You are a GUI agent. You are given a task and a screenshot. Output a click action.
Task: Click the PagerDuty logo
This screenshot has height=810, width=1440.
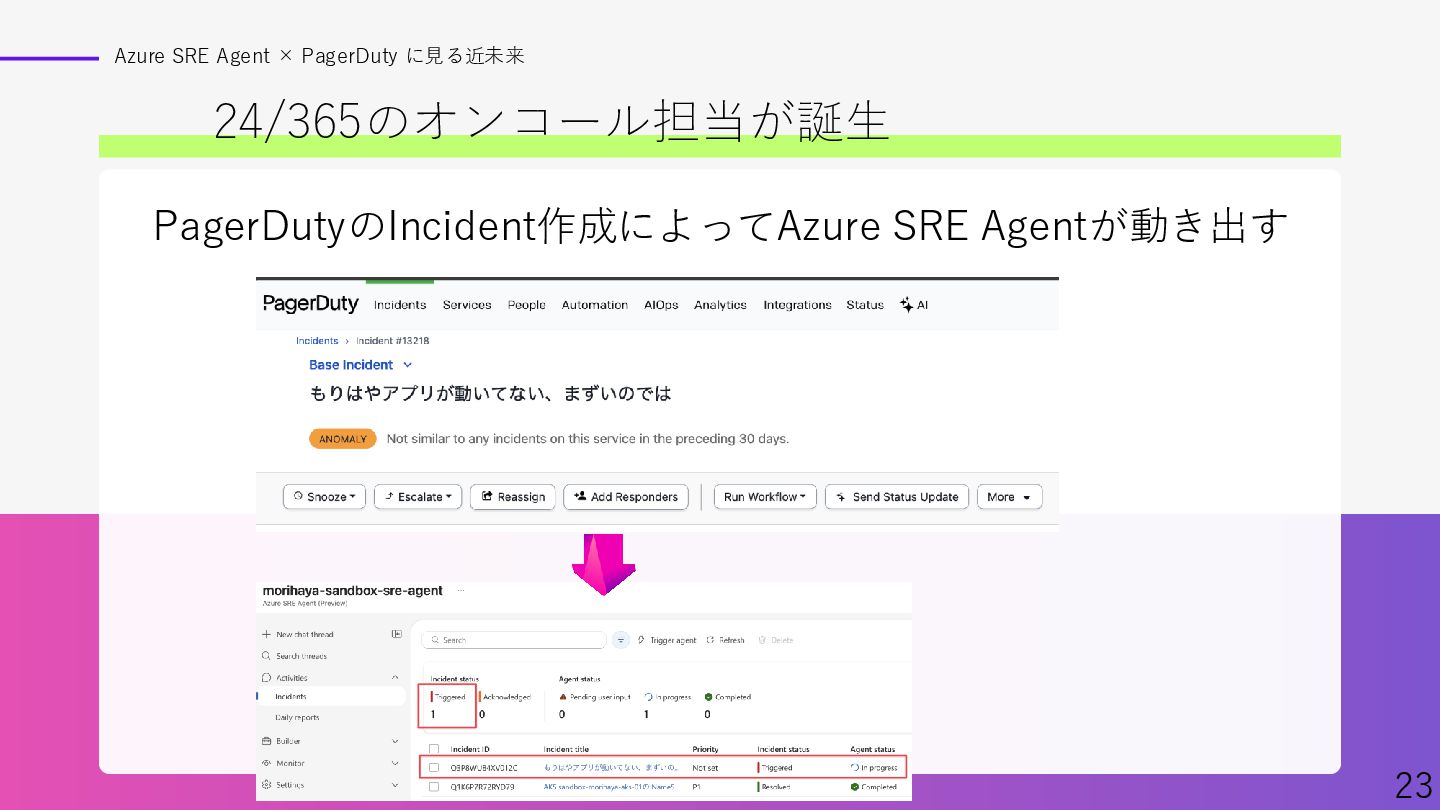[310, 304]
